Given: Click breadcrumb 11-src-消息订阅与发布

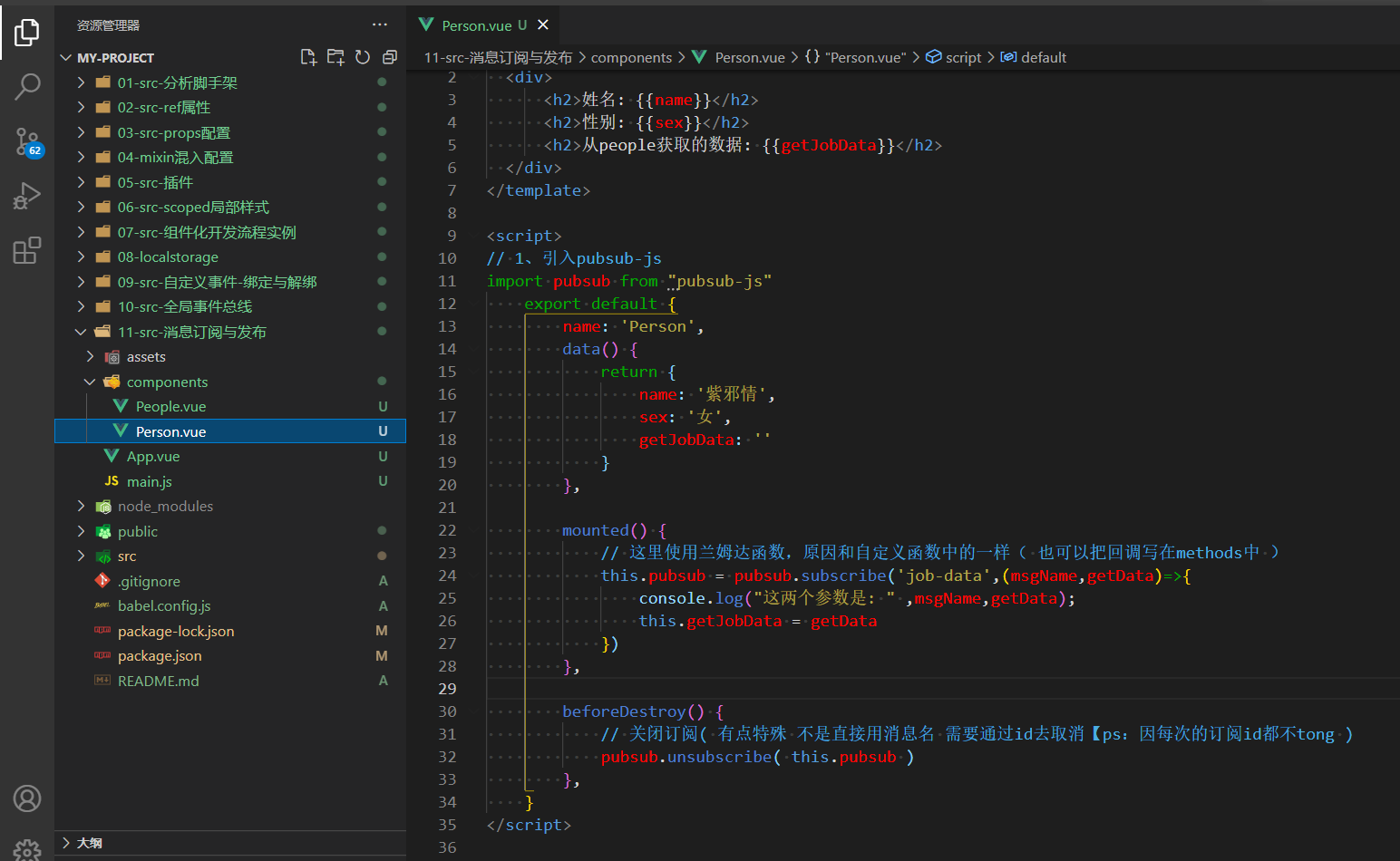Looking at the screenshot, I should coord(498,57).
